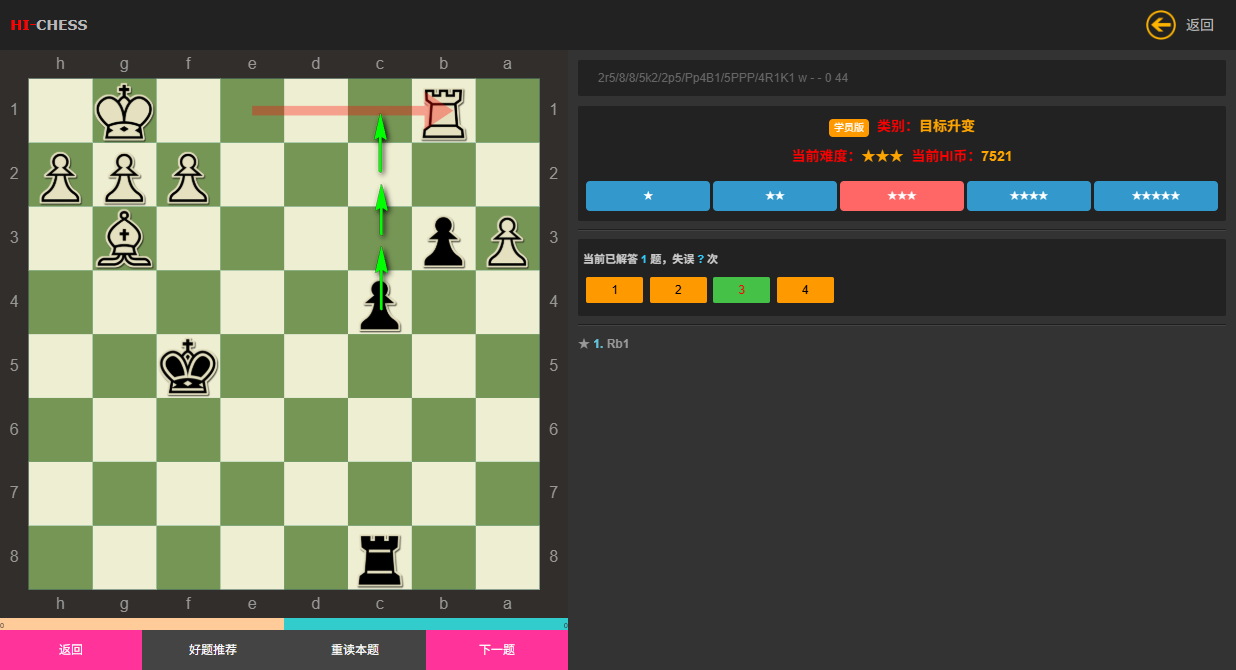The width and height of the screenshot is (1236, 670).
Task: Click the progress bar under the board
Action: coord(284,624)
